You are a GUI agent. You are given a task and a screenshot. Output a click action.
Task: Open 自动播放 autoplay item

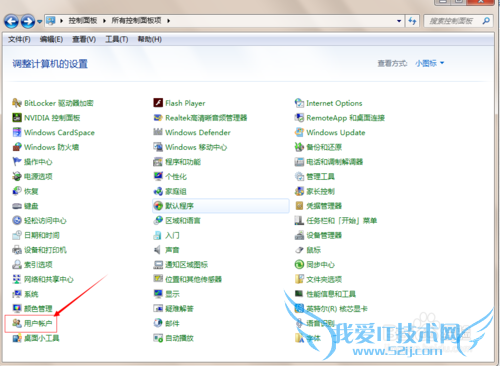click(x=173, y=338)
